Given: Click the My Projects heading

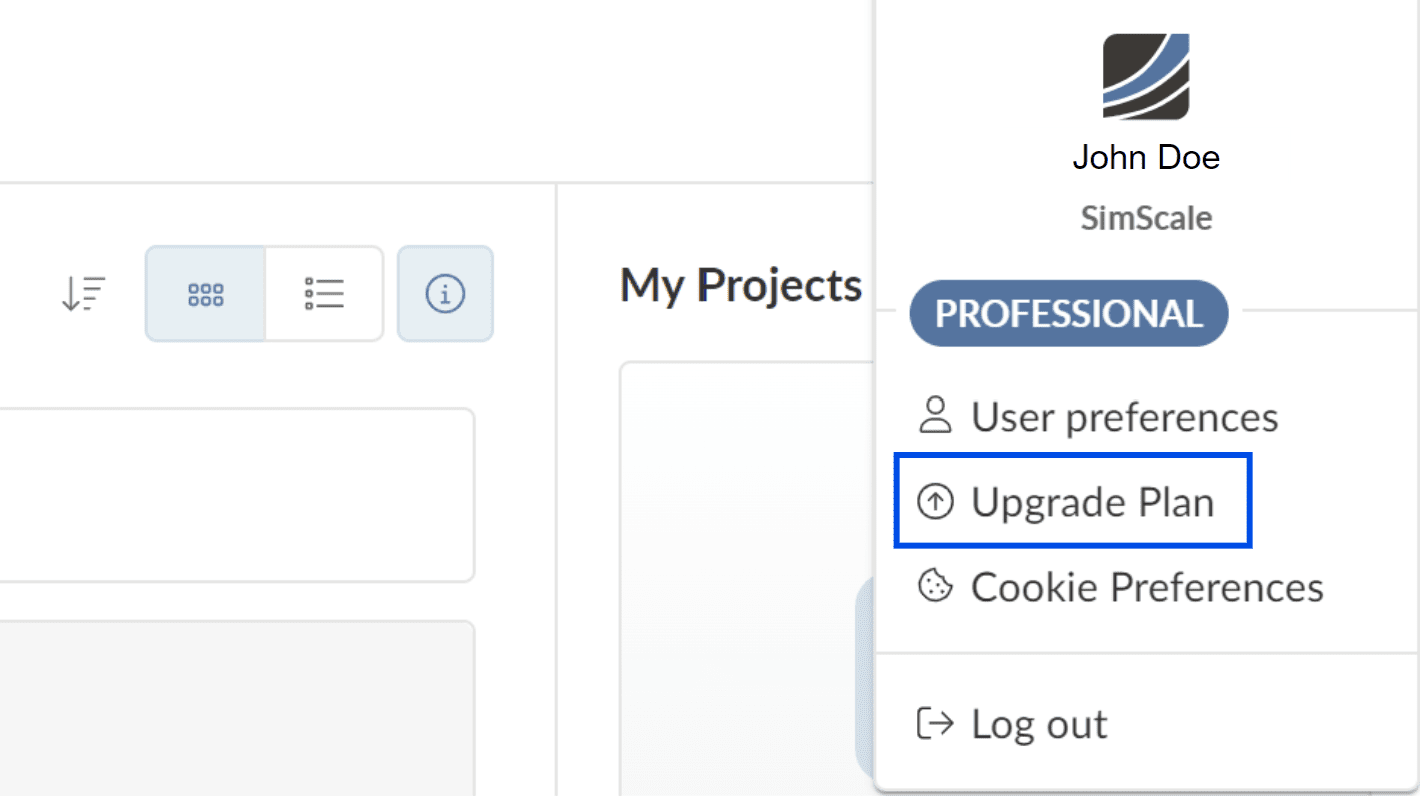Looking at the screenshot, I should tap(740, 286).
